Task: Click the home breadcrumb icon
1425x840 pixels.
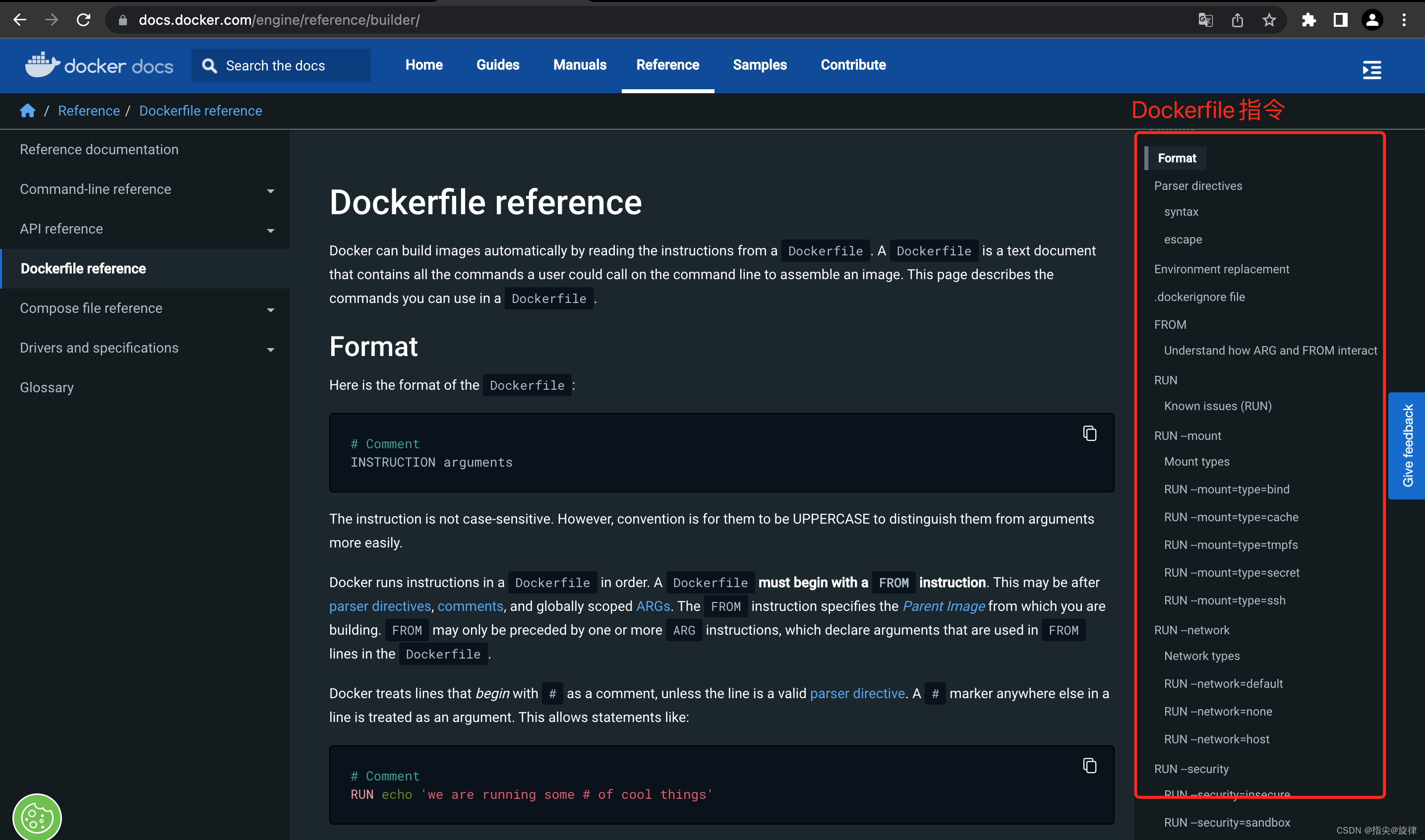Action: coord(27,111)
